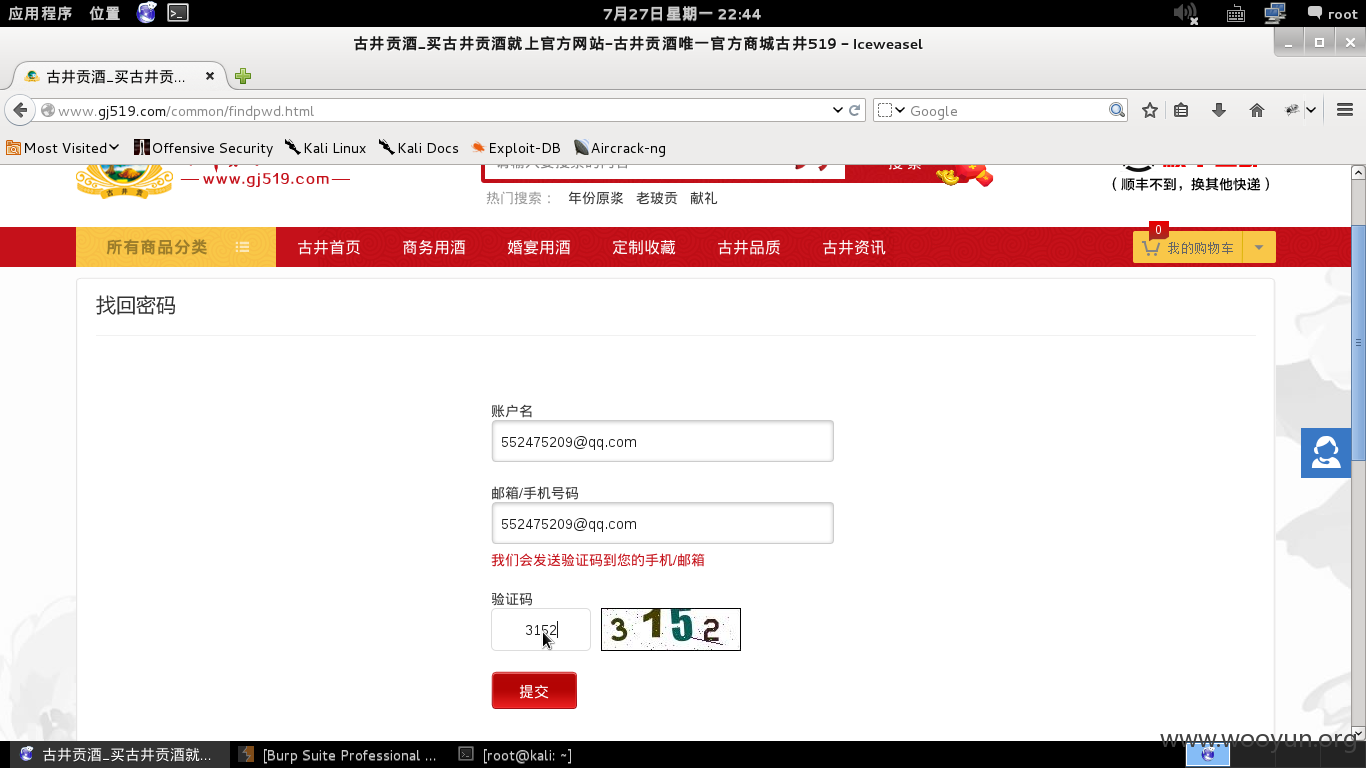Launch terminal from top panel icon
The width and height of the screenshot is (1366, 768).
coord(178,13)
